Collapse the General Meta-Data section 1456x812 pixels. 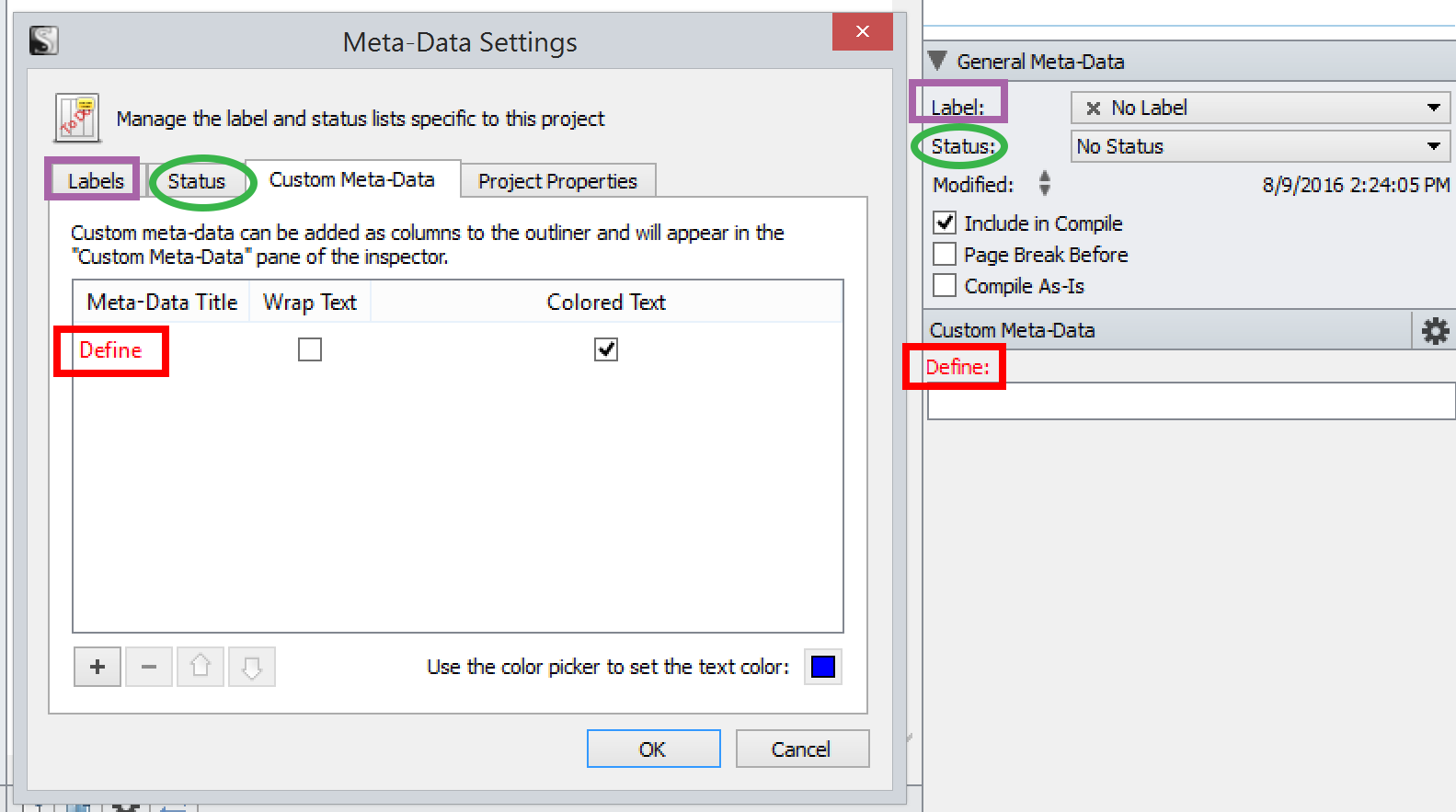pyautogui.click(x=937, y=61)
